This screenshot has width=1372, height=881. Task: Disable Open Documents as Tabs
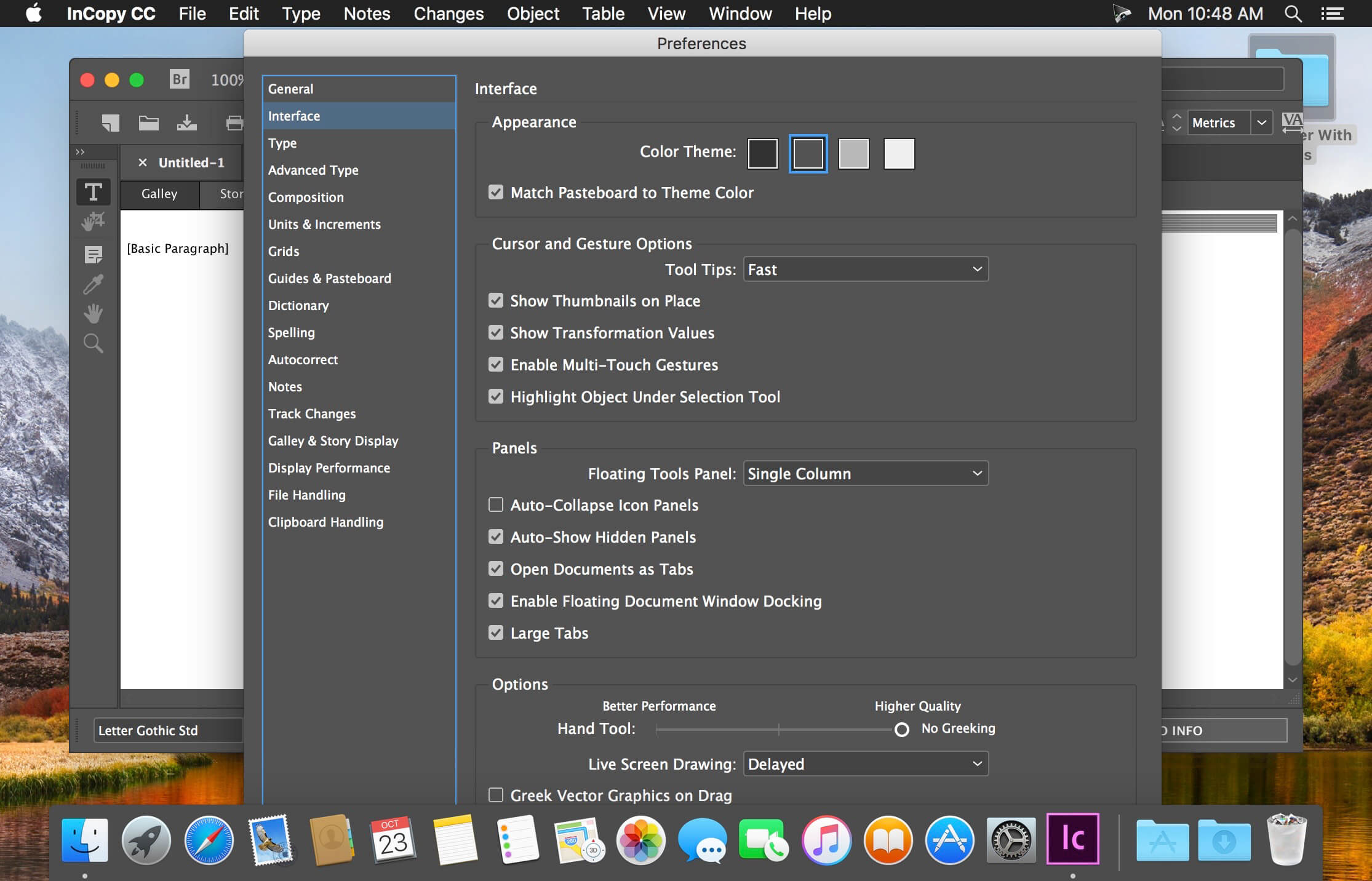(x=495, y=569)
